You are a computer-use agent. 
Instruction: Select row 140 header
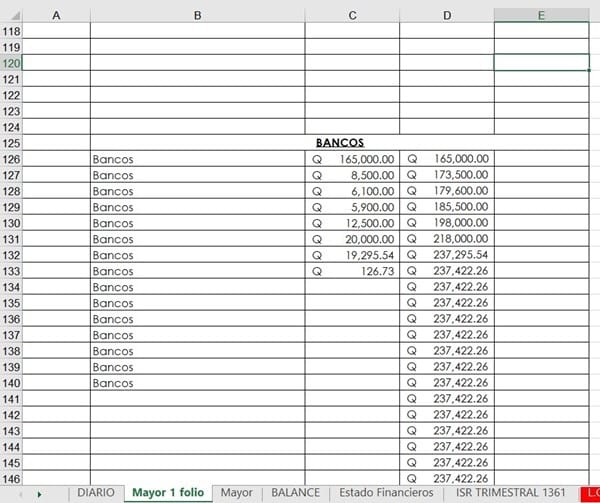point(11,383)
